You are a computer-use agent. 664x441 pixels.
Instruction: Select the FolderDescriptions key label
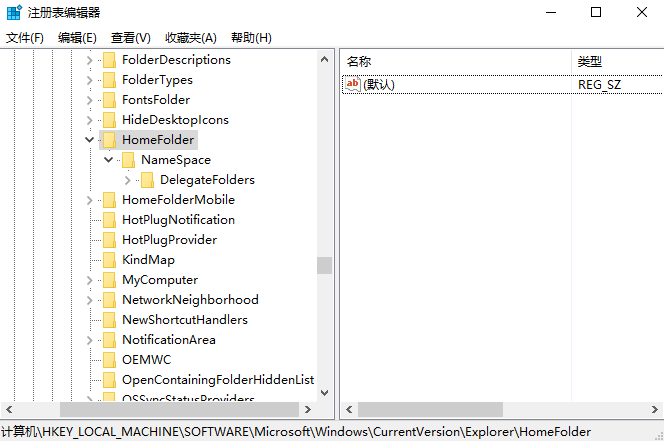[x=176, y=60]
